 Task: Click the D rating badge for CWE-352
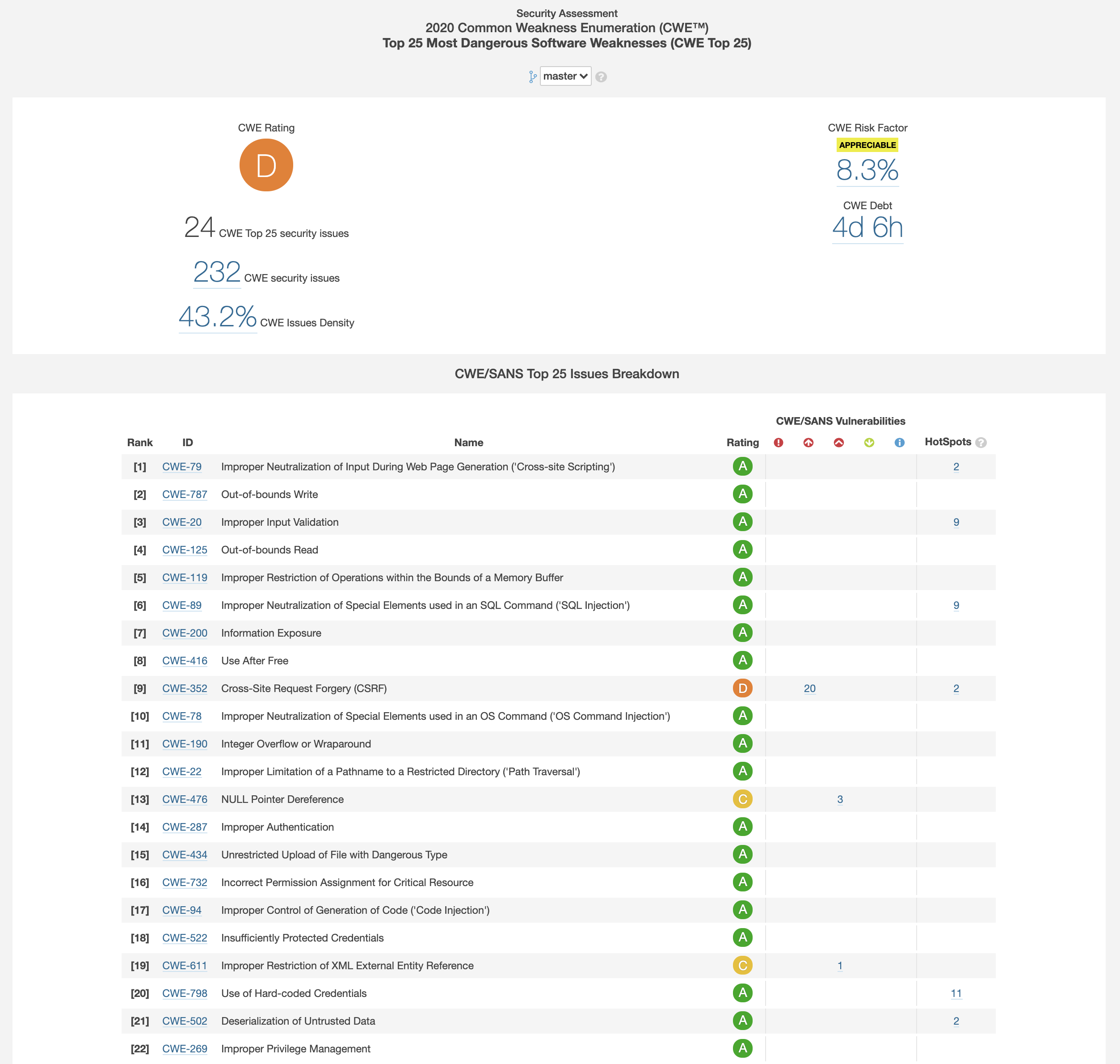point(742,688)
